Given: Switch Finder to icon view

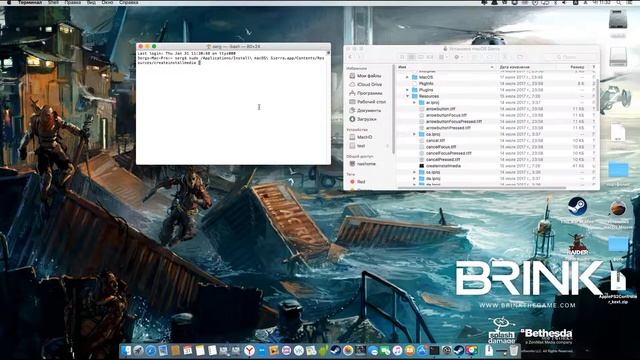Looking at the screenshot, I should click(402, 57).
